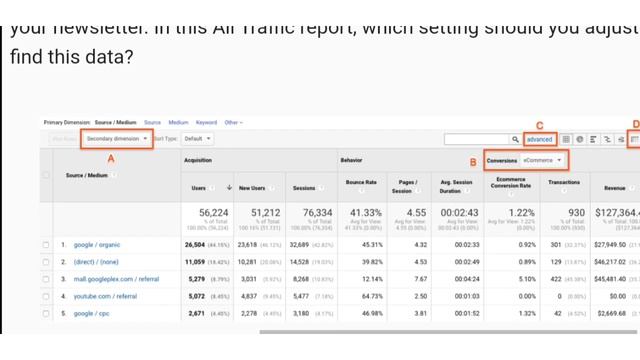Screen dimensions: 640x360
Task: Open youtube.com / referral link
Action: tap(105, 296)
